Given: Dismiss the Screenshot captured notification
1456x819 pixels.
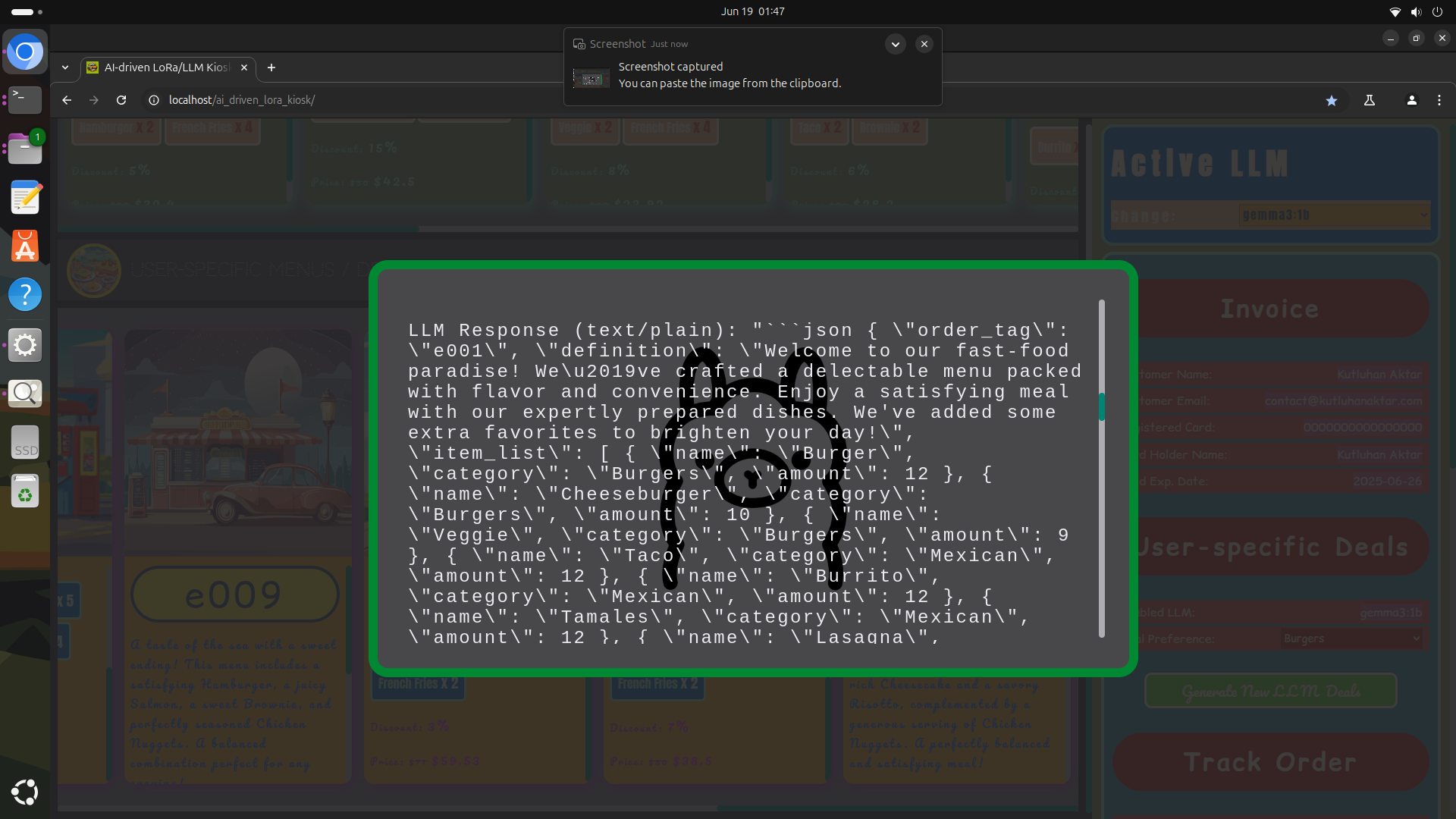Looking at the screenshot, I should tap(924, 44).
